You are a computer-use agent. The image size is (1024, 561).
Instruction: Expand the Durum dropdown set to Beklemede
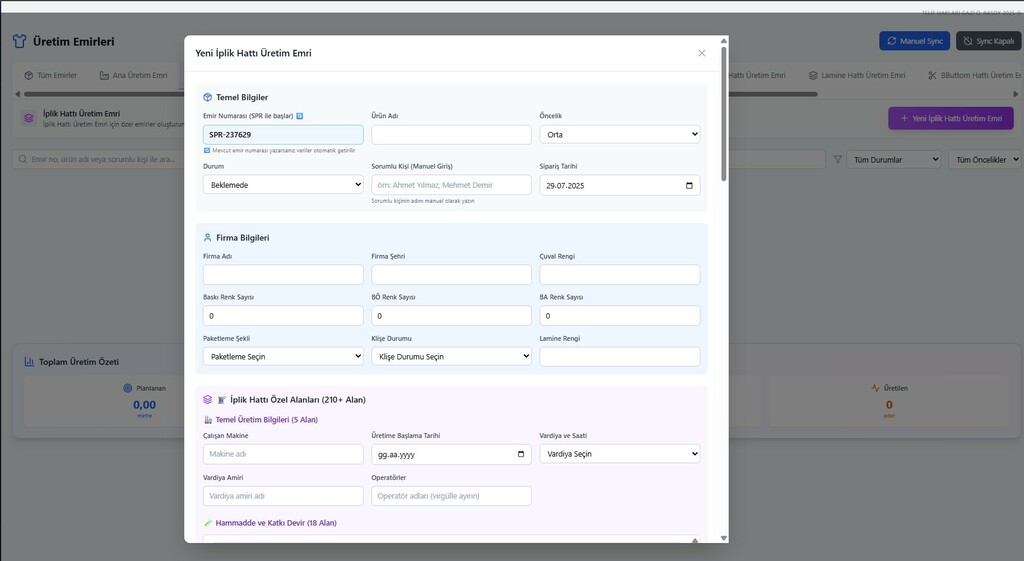pyautogui.click(x=283, y=185)
